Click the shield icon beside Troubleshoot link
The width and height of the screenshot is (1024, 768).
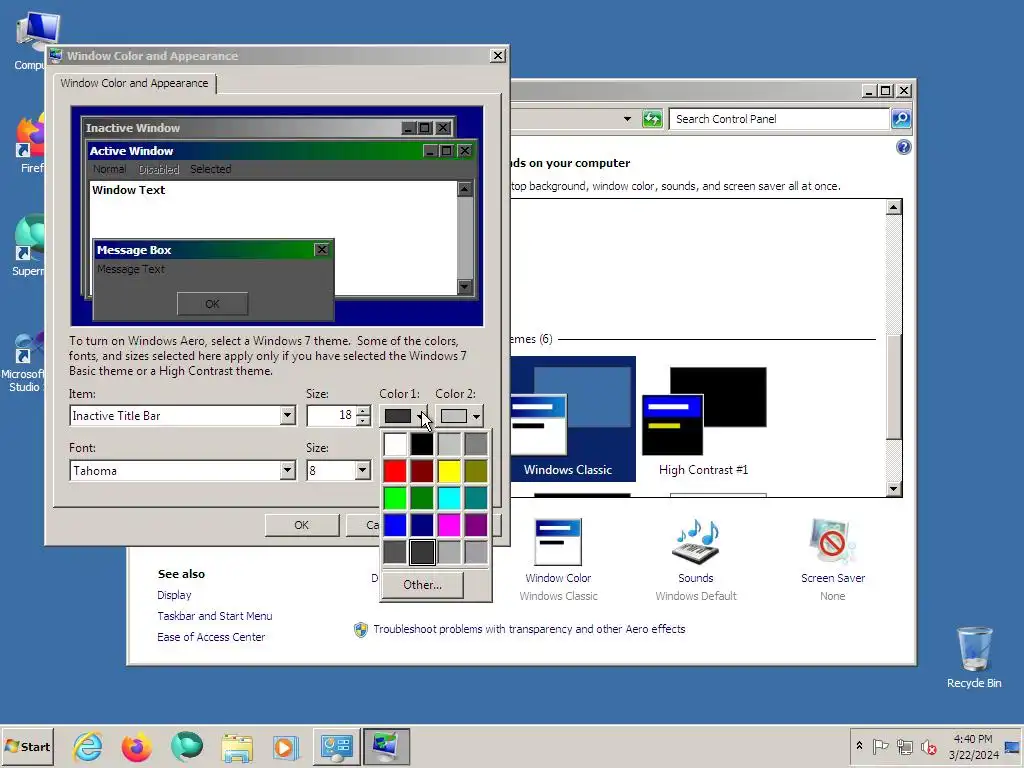coord(360,630)
